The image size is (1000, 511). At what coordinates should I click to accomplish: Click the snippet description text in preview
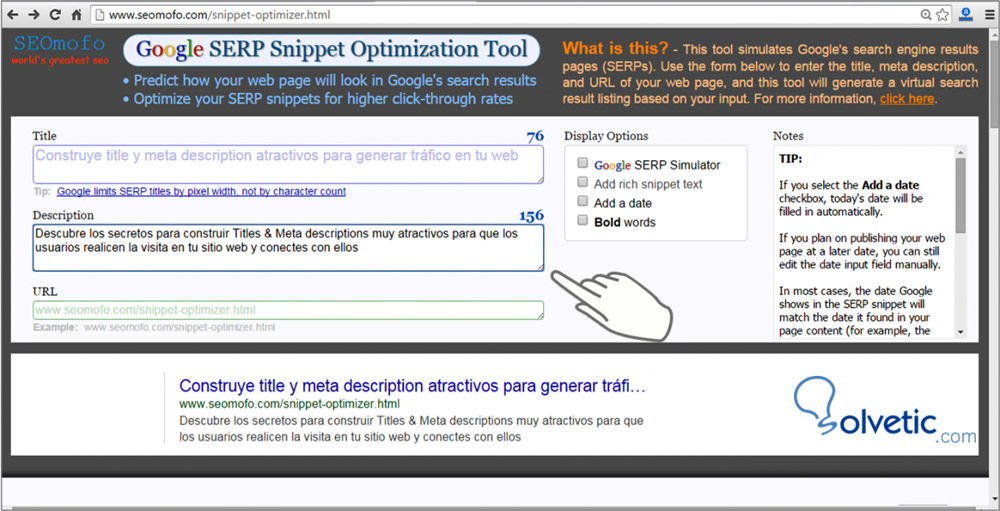pos(411,429)
